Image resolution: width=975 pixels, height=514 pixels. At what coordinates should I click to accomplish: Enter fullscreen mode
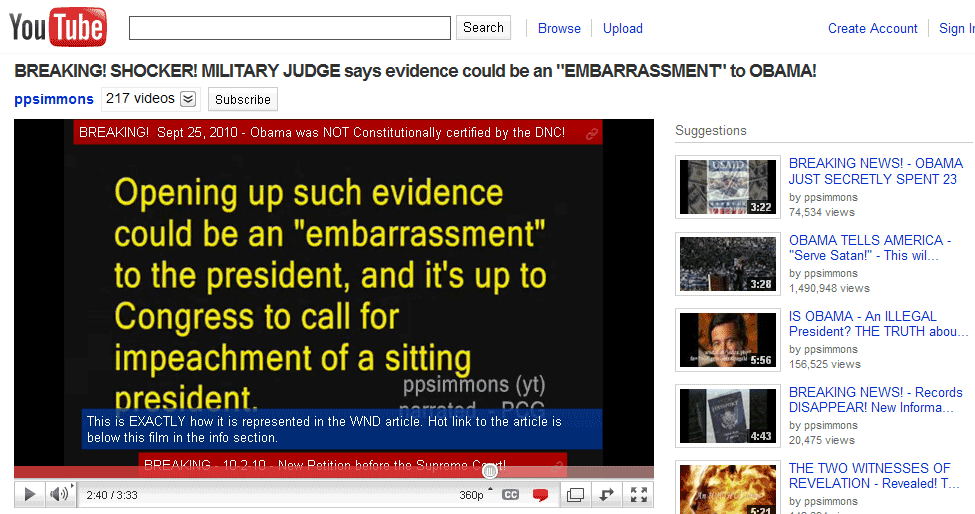pyautogui.click(x=638, y=494)
